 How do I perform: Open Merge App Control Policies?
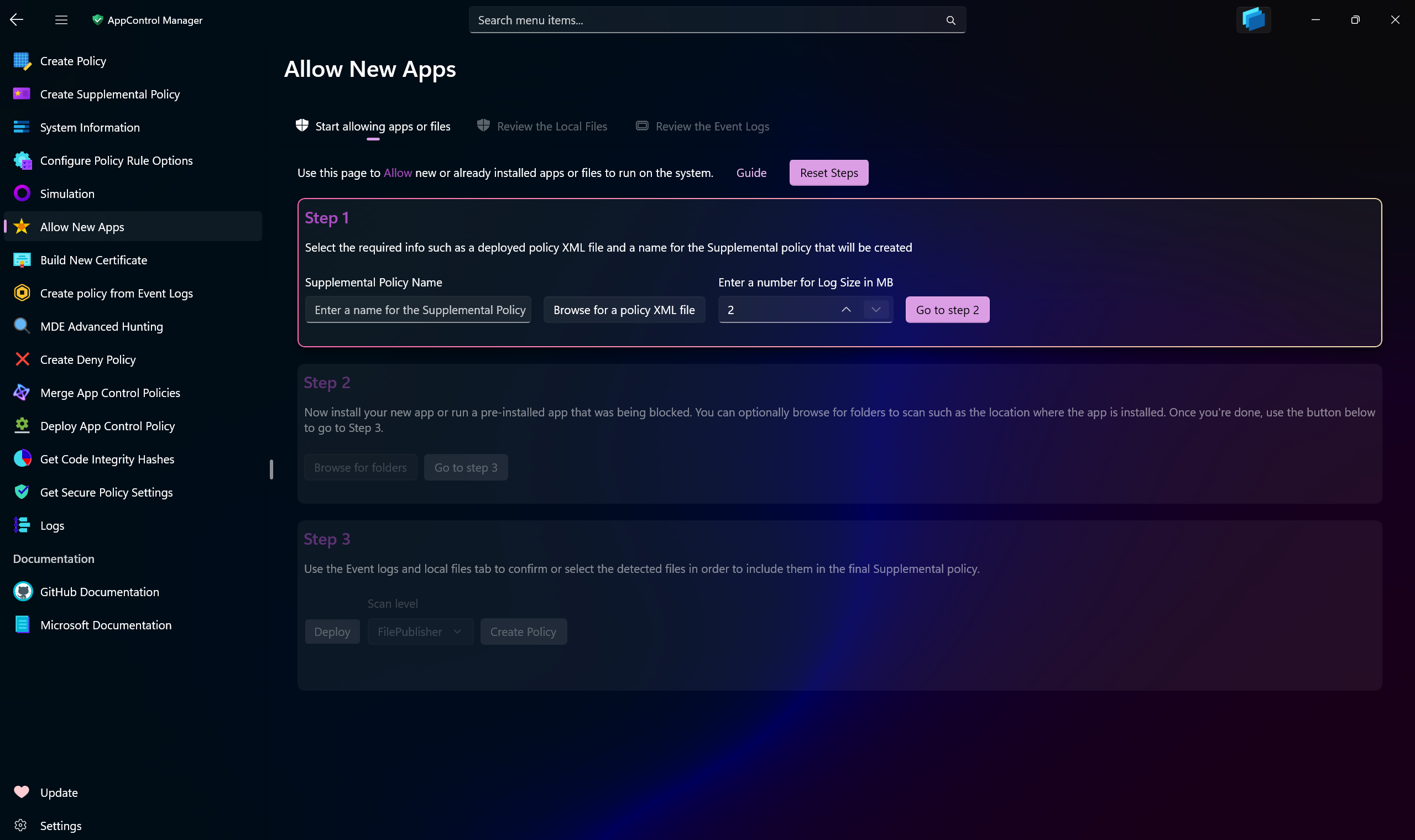tap(110, 393)
